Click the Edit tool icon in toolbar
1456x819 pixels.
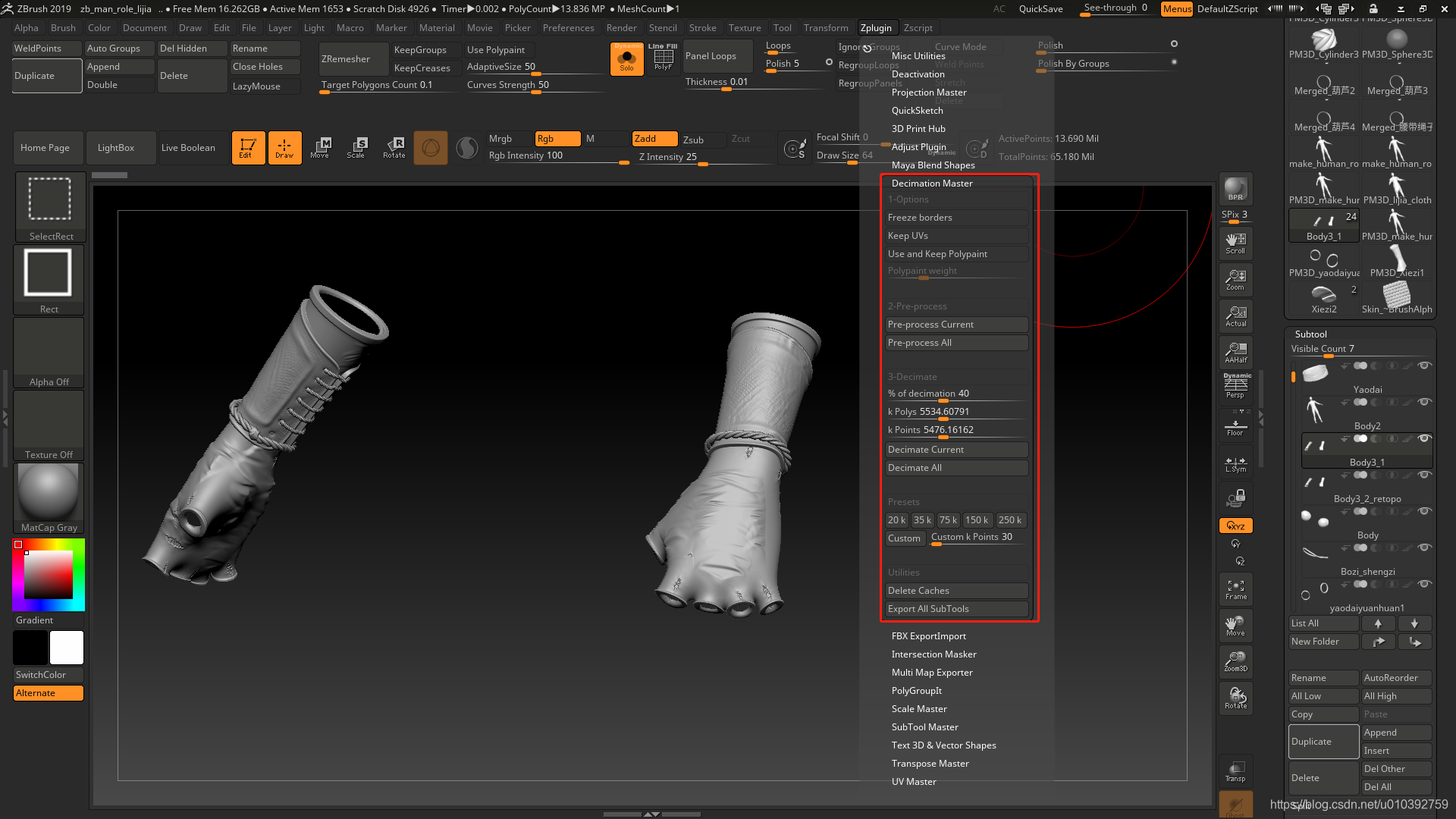[x=247, y=148]
